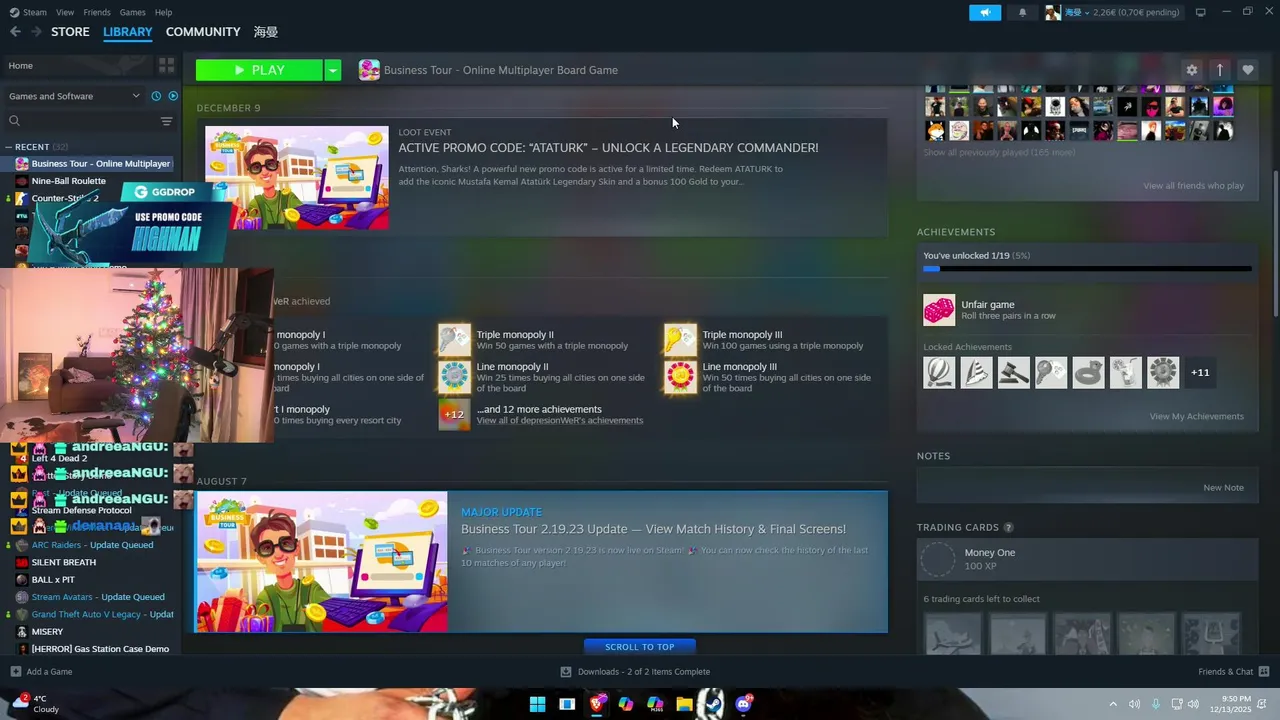Go forward with the right arrow
Image resolution: width=1280 pixels, height=720 pixels.
(x=36, y=32)
